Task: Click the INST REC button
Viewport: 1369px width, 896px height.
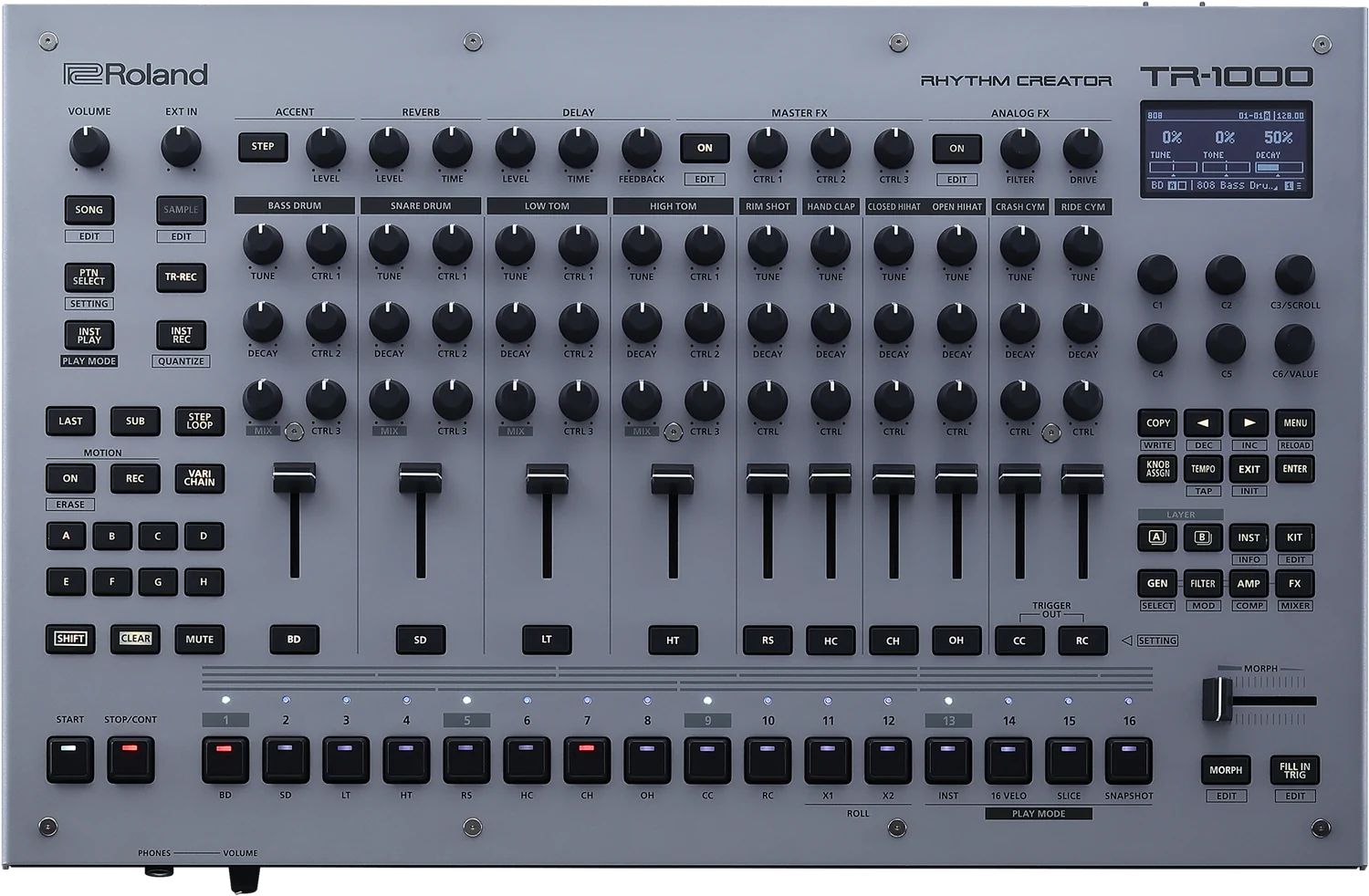Action: pyautogui.click(x=181, y=335)
